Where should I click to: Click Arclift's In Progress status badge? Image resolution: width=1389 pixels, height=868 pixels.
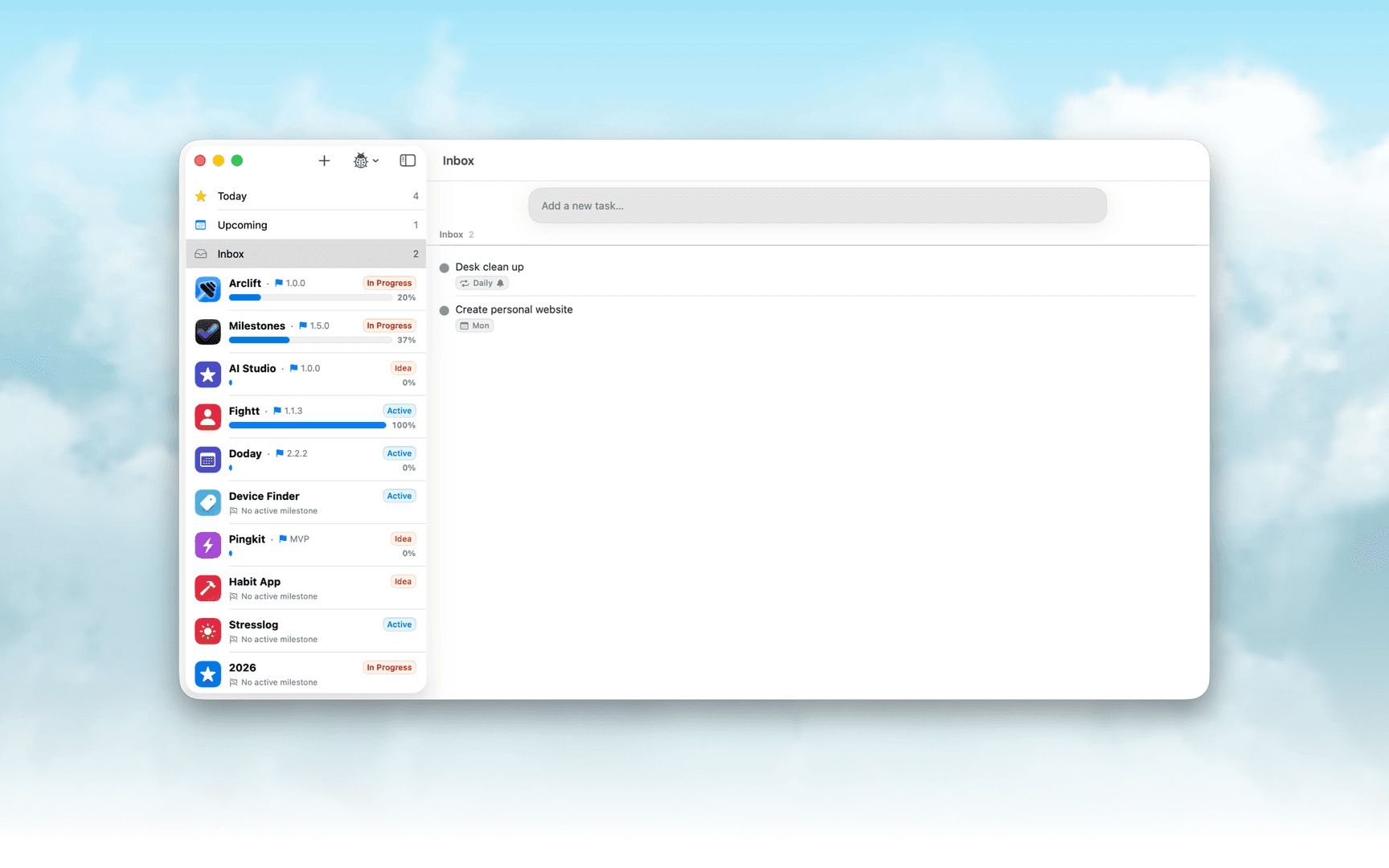click(389, 283)
